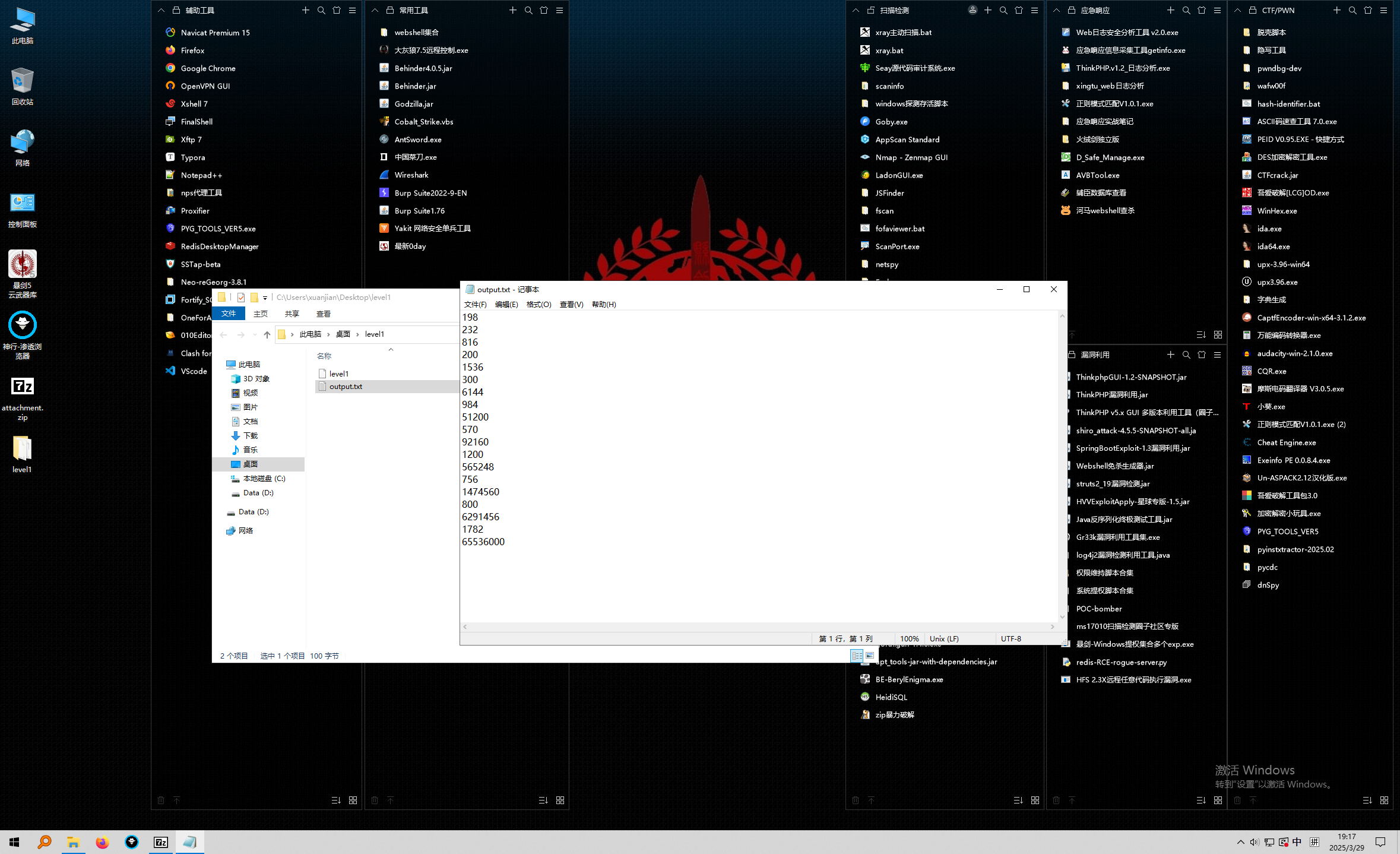Open the 格式(O) menu in Notepad
The image size is (1400, 854).
(538, 304)
